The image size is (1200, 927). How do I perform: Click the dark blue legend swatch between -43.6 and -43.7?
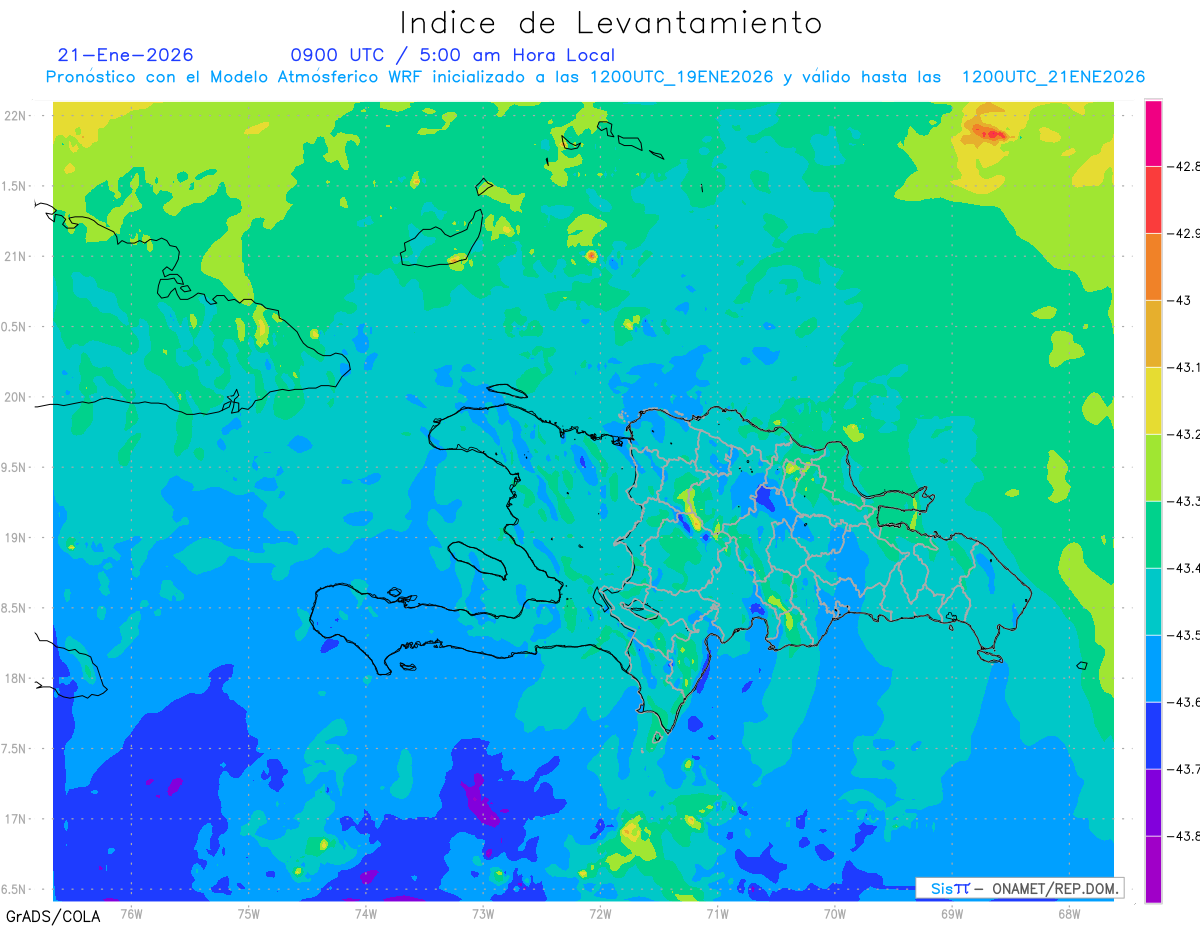point(1153,735)
